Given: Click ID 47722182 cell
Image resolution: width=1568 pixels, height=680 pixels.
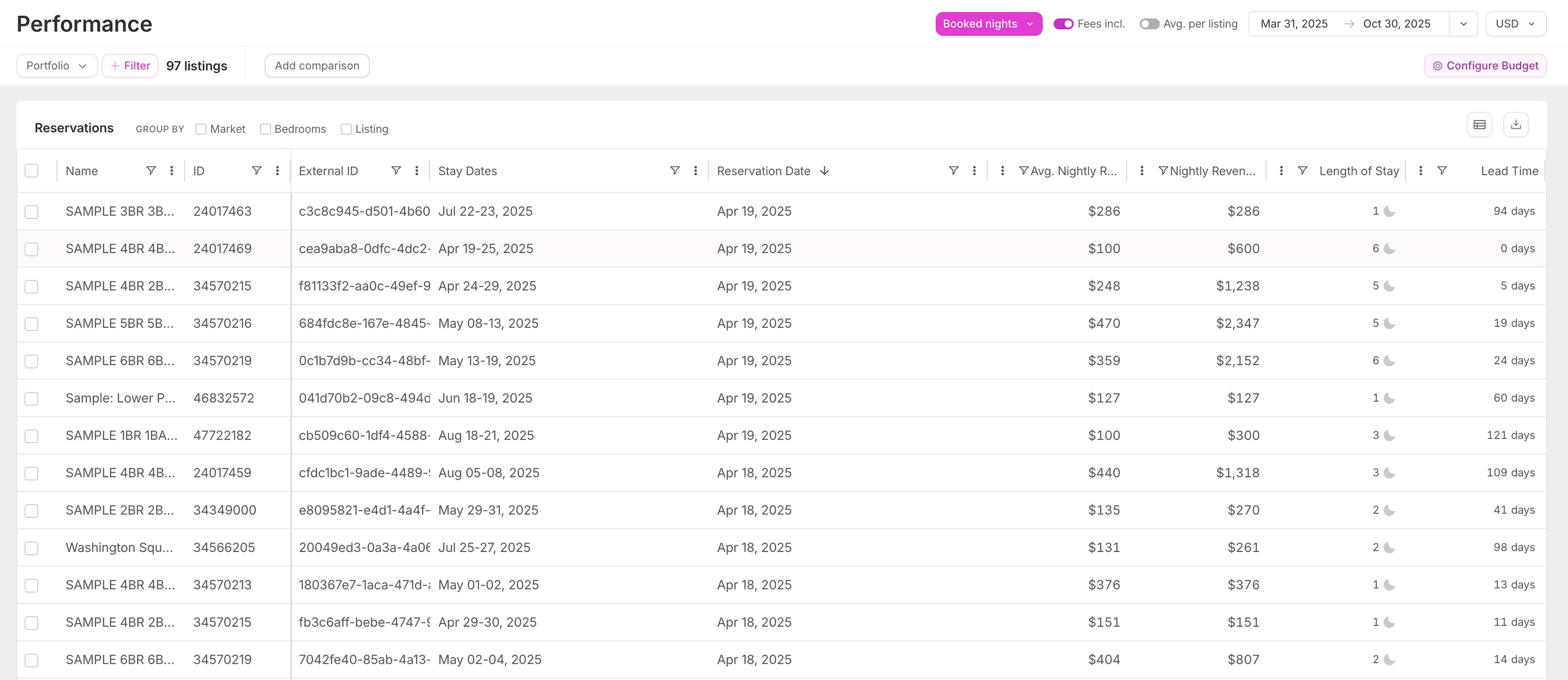Looking at the screenshot, I should pyautogui.click(x=222, y=435).
